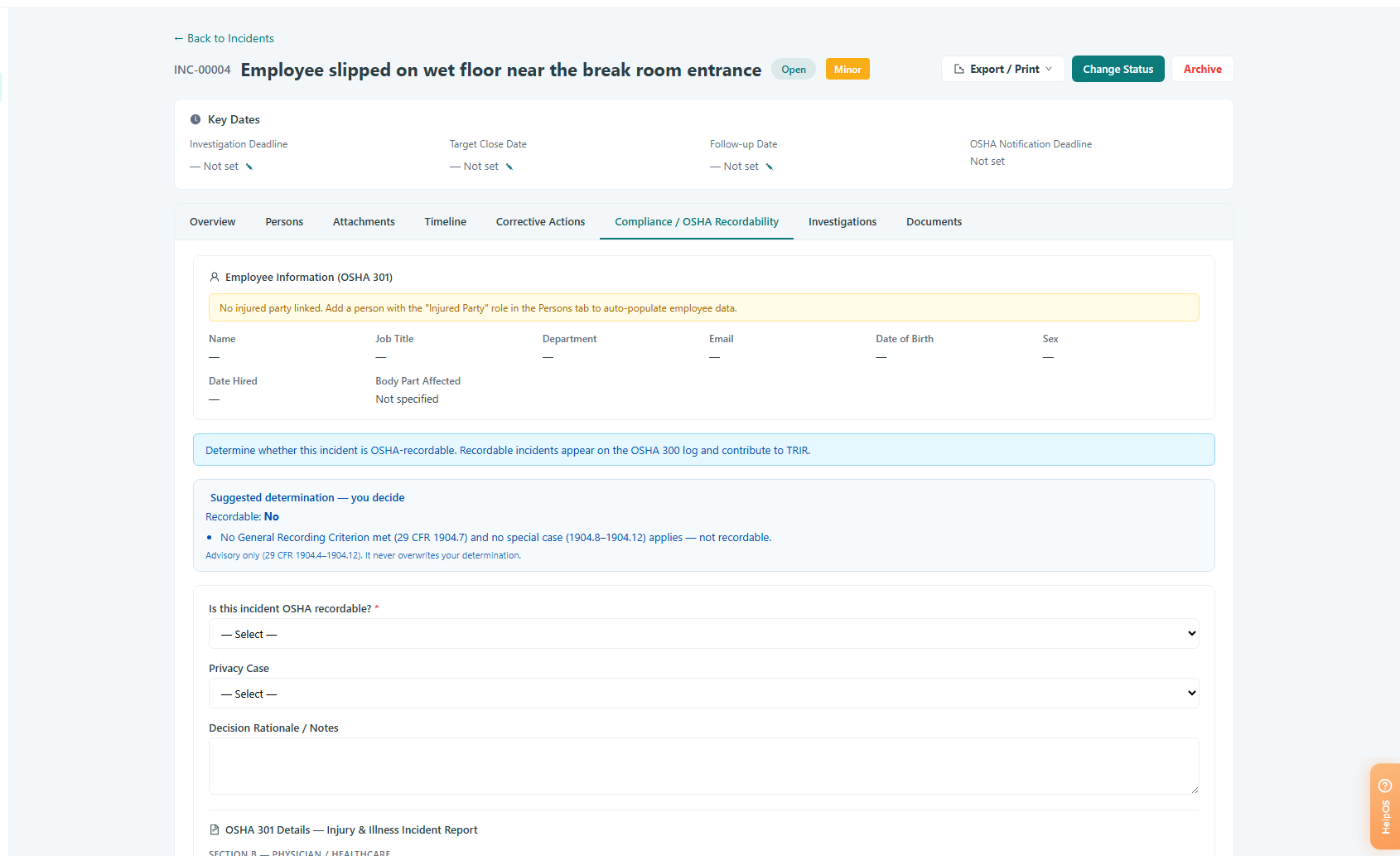Open the Export / Print dropdown
The width and height of the screenshot is (1400, 856).
[1002, 69]
